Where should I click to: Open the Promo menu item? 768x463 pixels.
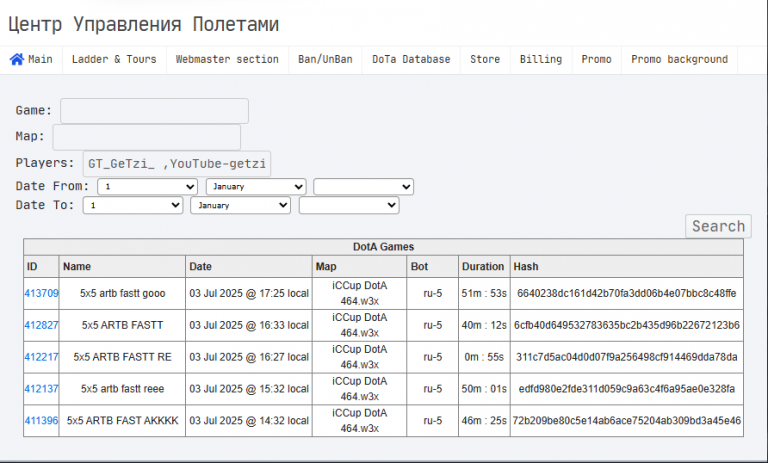tap(596, 59)
